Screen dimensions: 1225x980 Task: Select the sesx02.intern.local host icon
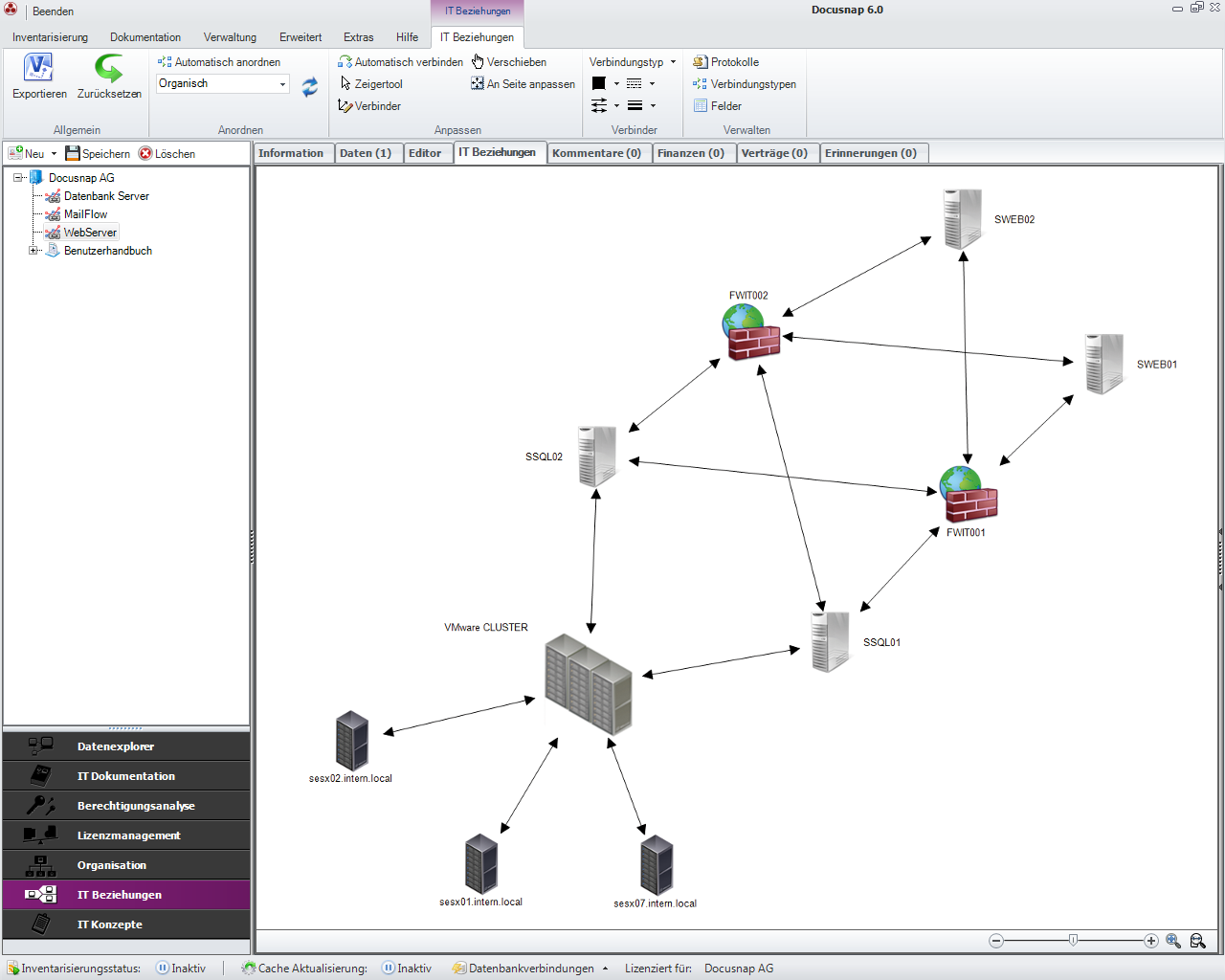click(351, 741)
